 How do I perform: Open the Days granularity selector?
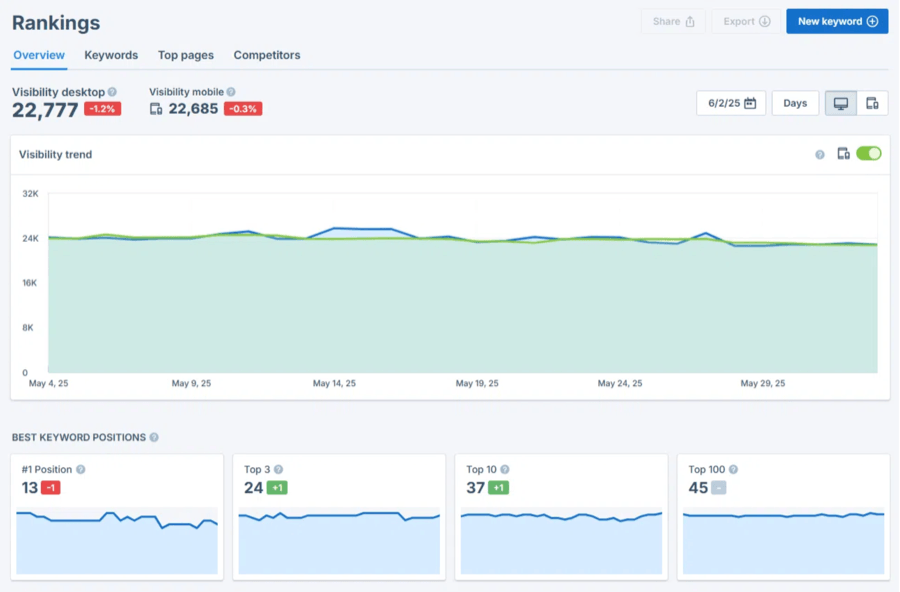tap(795, 102)
